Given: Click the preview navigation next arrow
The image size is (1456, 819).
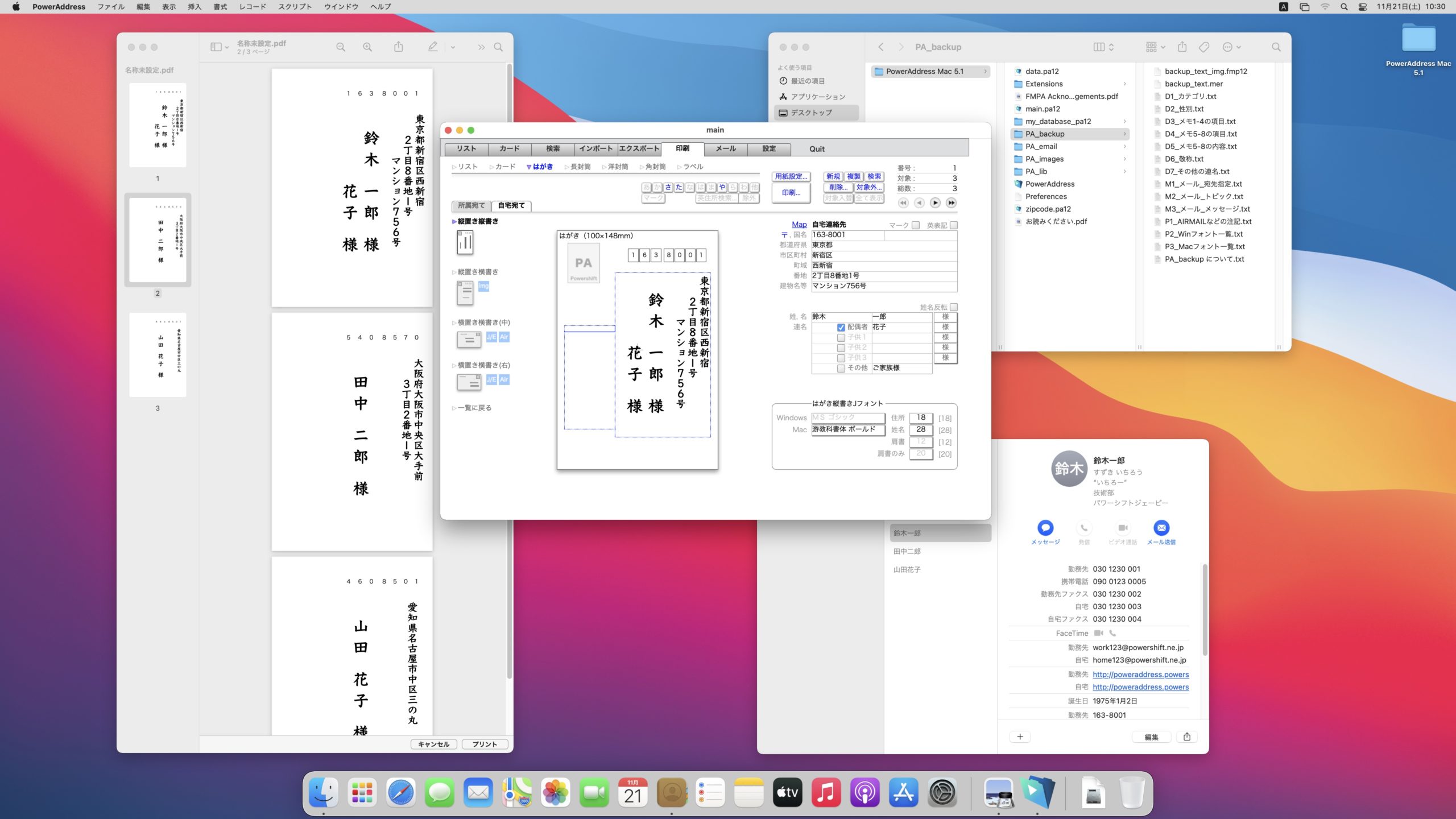Looking at the screenshot, I should [x=936, y=202].
